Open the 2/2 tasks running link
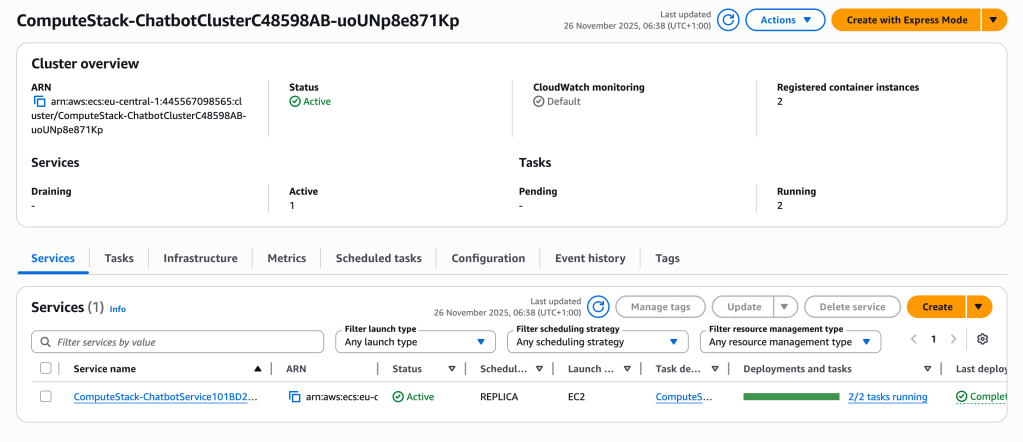This screenshot has height=442, width=1023. click(887, 397)
